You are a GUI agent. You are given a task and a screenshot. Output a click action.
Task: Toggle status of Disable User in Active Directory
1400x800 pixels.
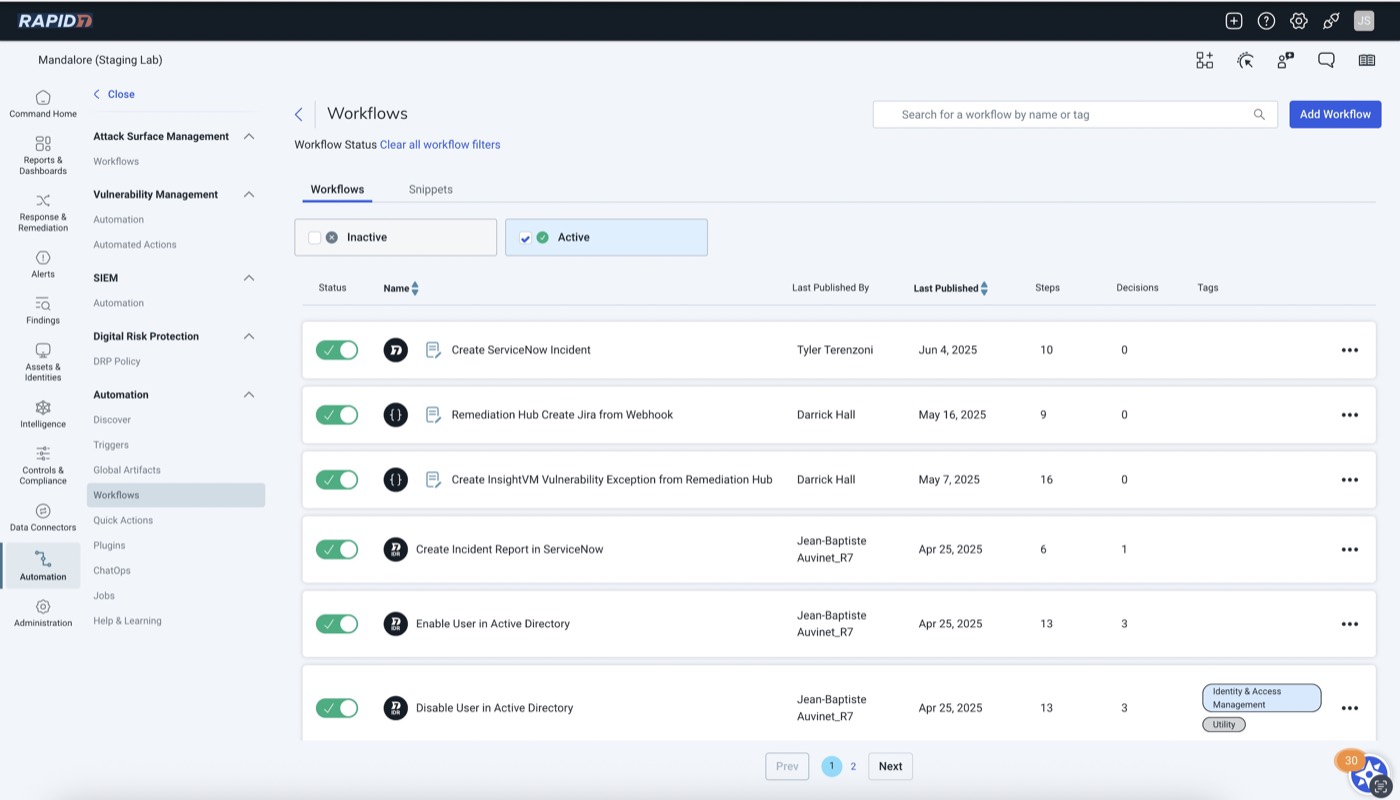coord(337,708)
